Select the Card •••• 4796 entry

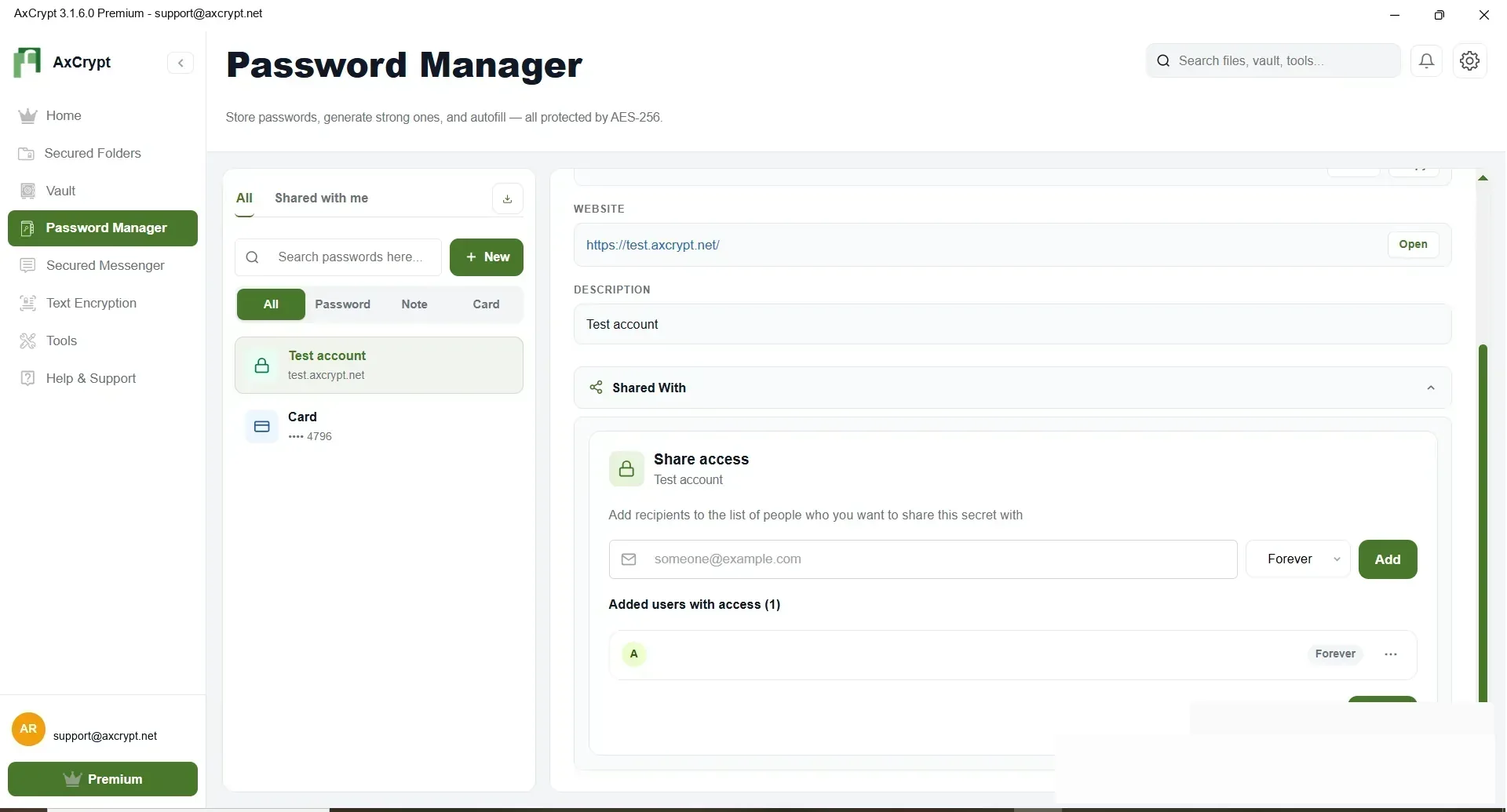click(379, 427)
